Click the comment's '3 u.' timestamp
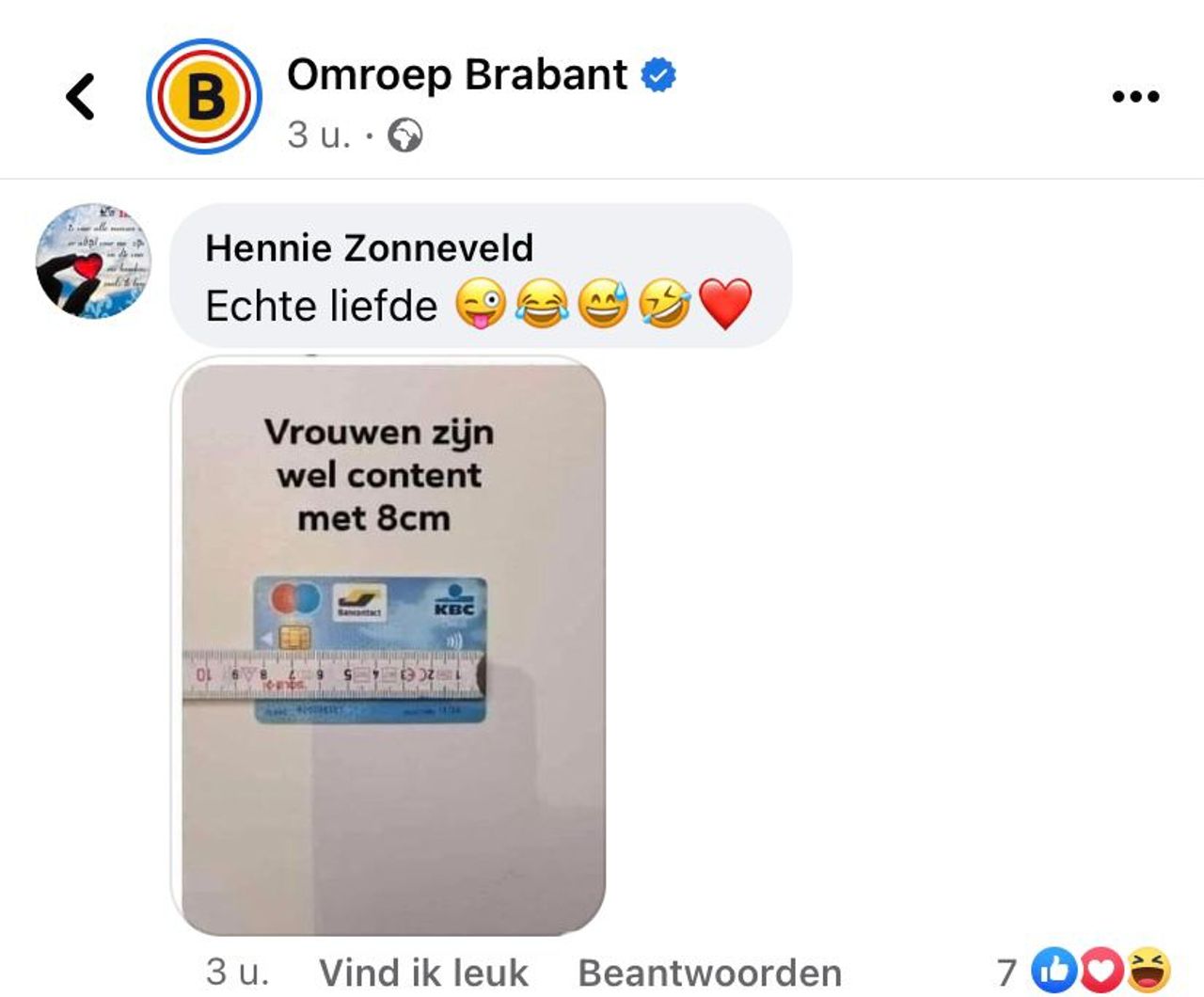 (237, 972)
